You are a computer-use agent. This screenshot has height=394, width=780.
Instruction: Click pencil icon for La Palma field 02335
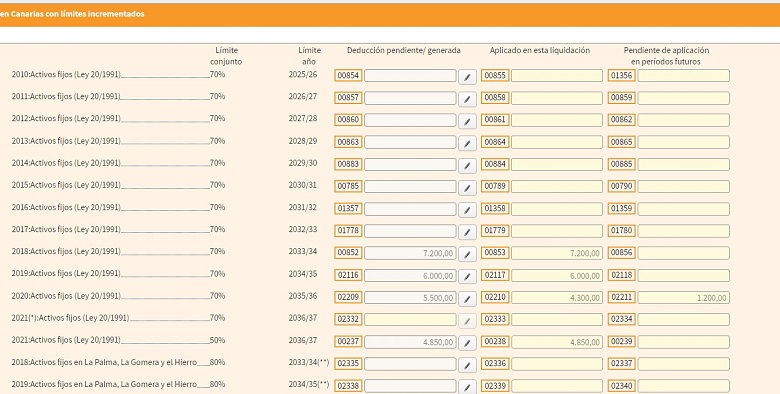point(467,365)
